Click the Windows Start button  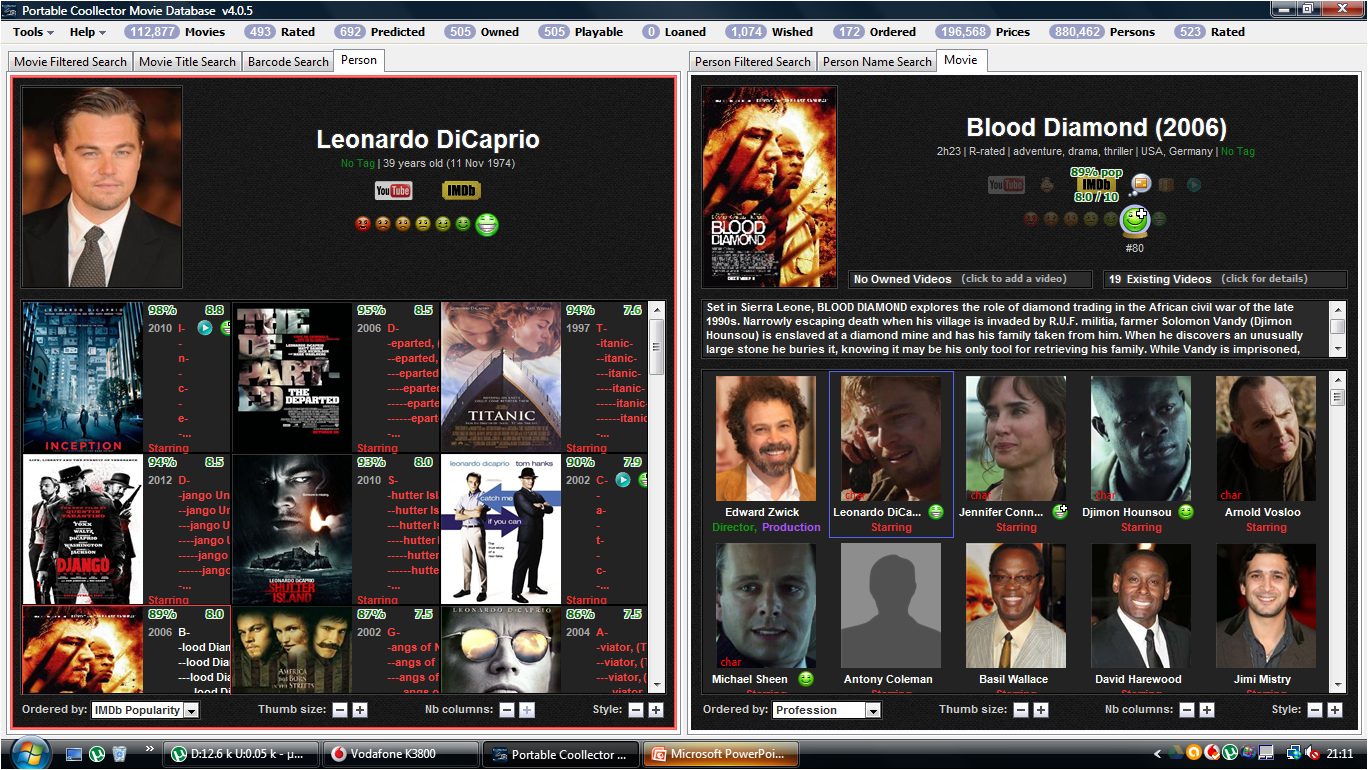click(30, 752)
